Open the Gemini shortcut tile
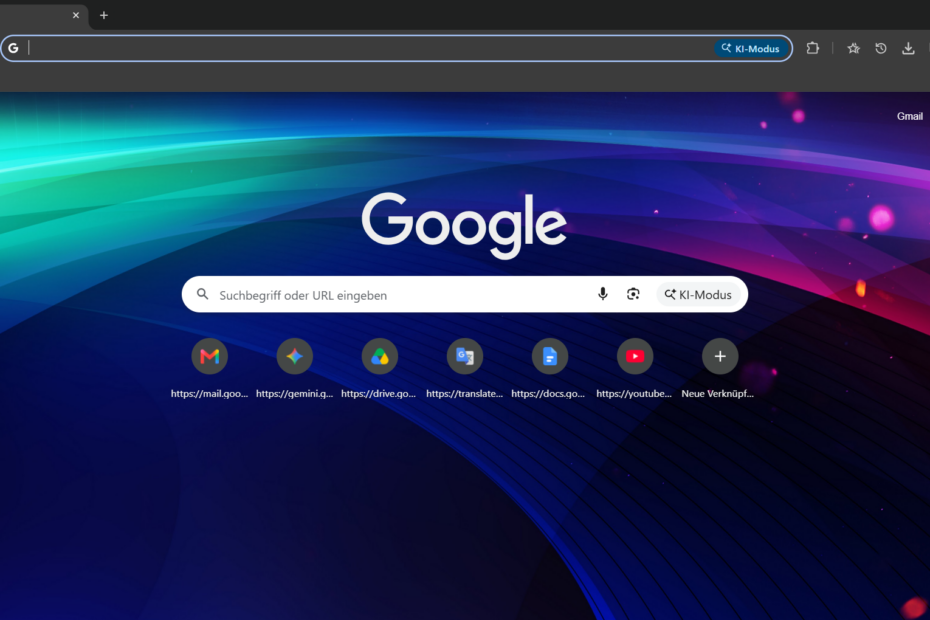930x620 pixels. point(295,356)
